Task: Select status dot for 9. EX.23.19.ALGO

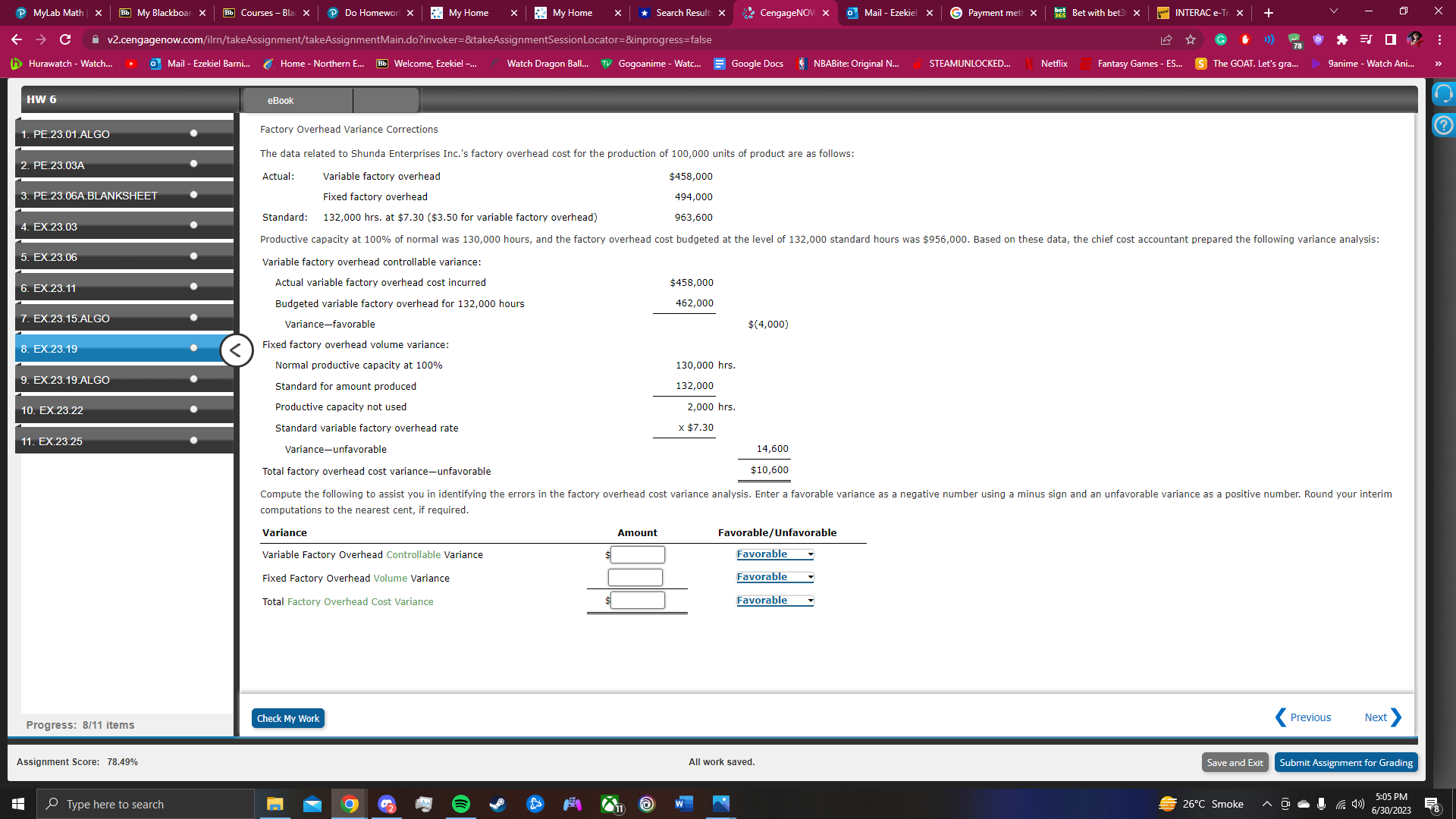Action: click(193, 379)
